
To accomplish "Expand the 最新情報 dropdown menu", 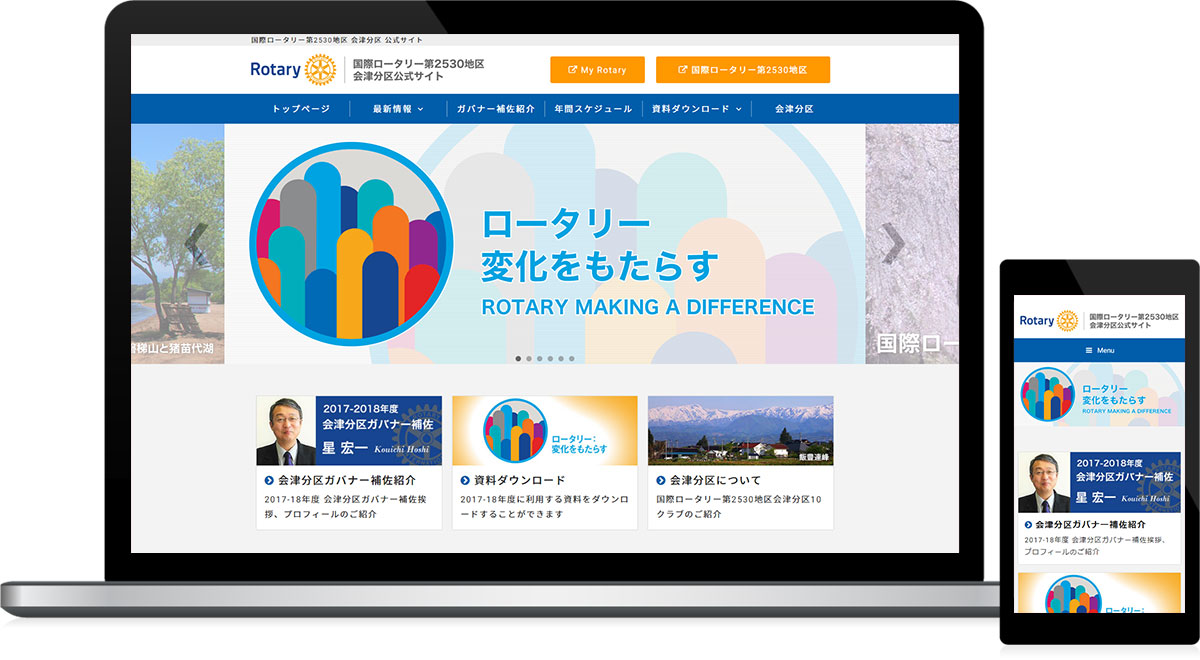I will point(396,108).
